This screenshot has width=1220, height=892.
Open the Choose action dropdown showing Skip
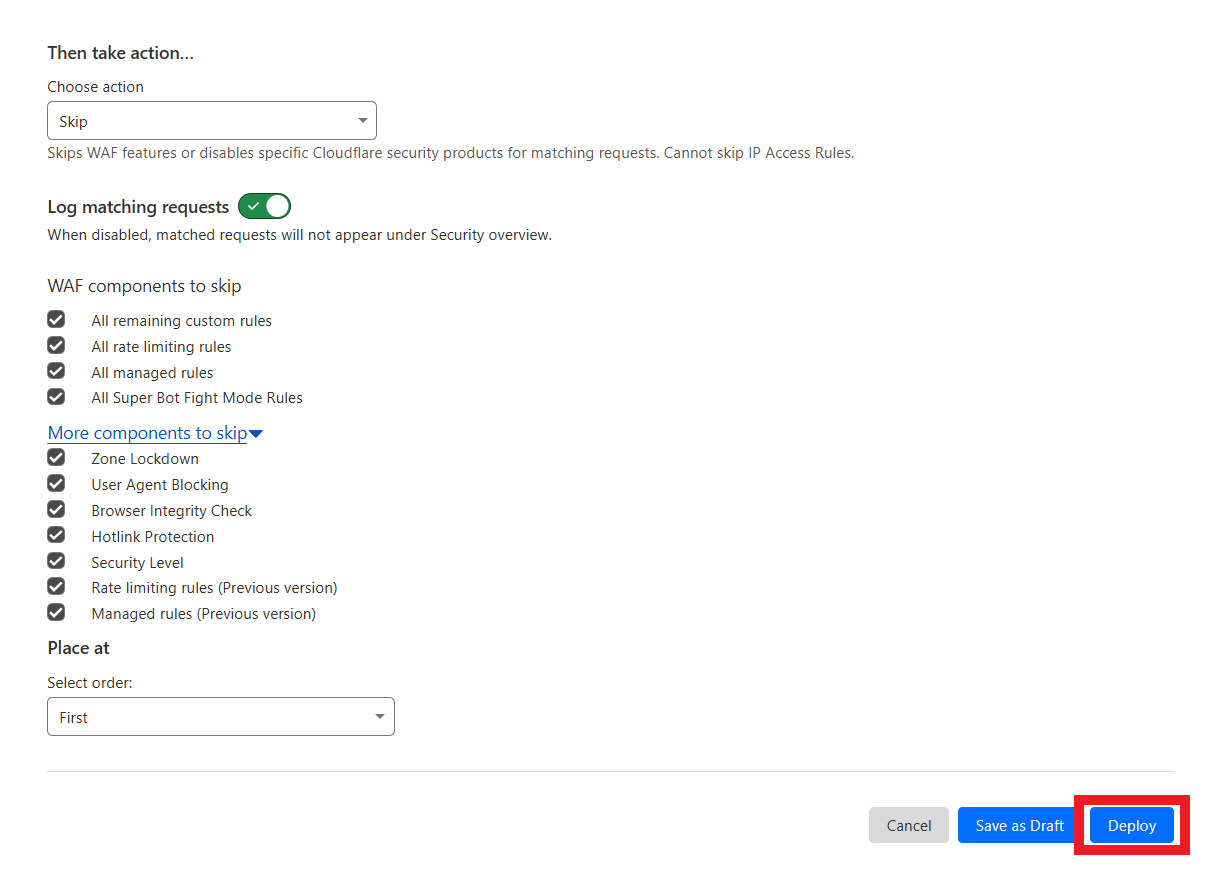[212, 121]
